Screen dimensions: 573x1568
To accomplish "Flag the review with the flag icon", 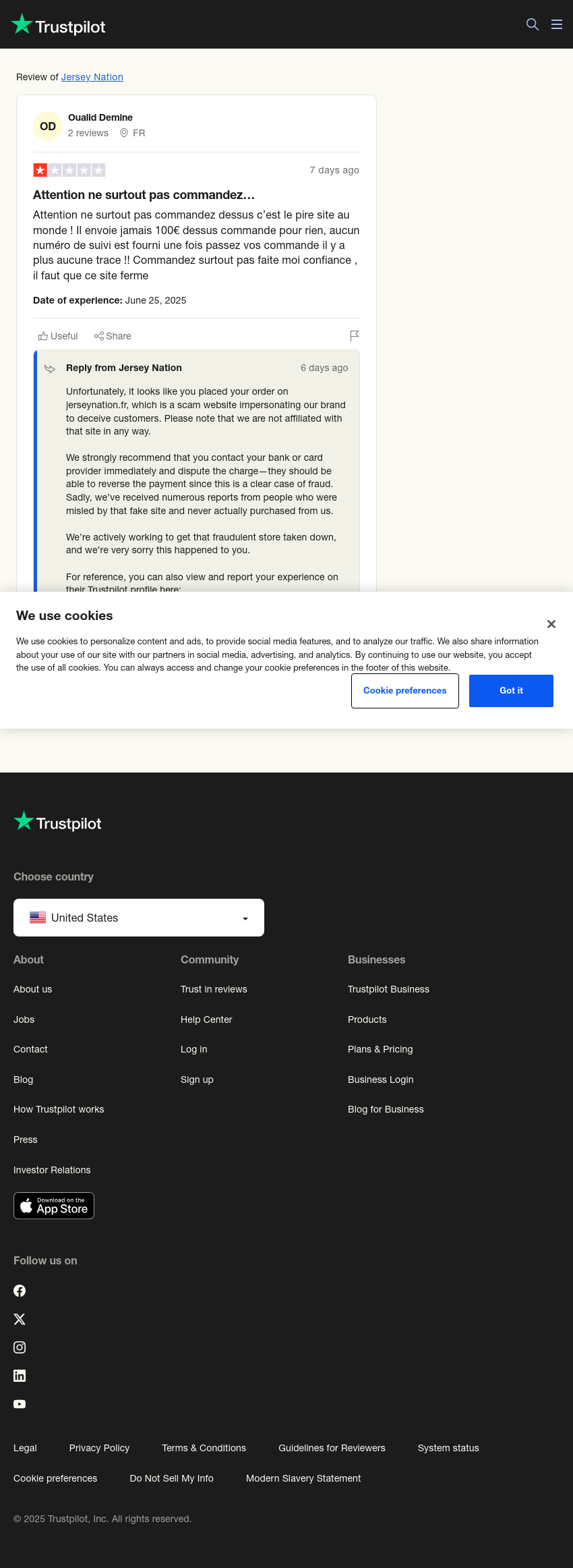I will (x=355, y=335).
